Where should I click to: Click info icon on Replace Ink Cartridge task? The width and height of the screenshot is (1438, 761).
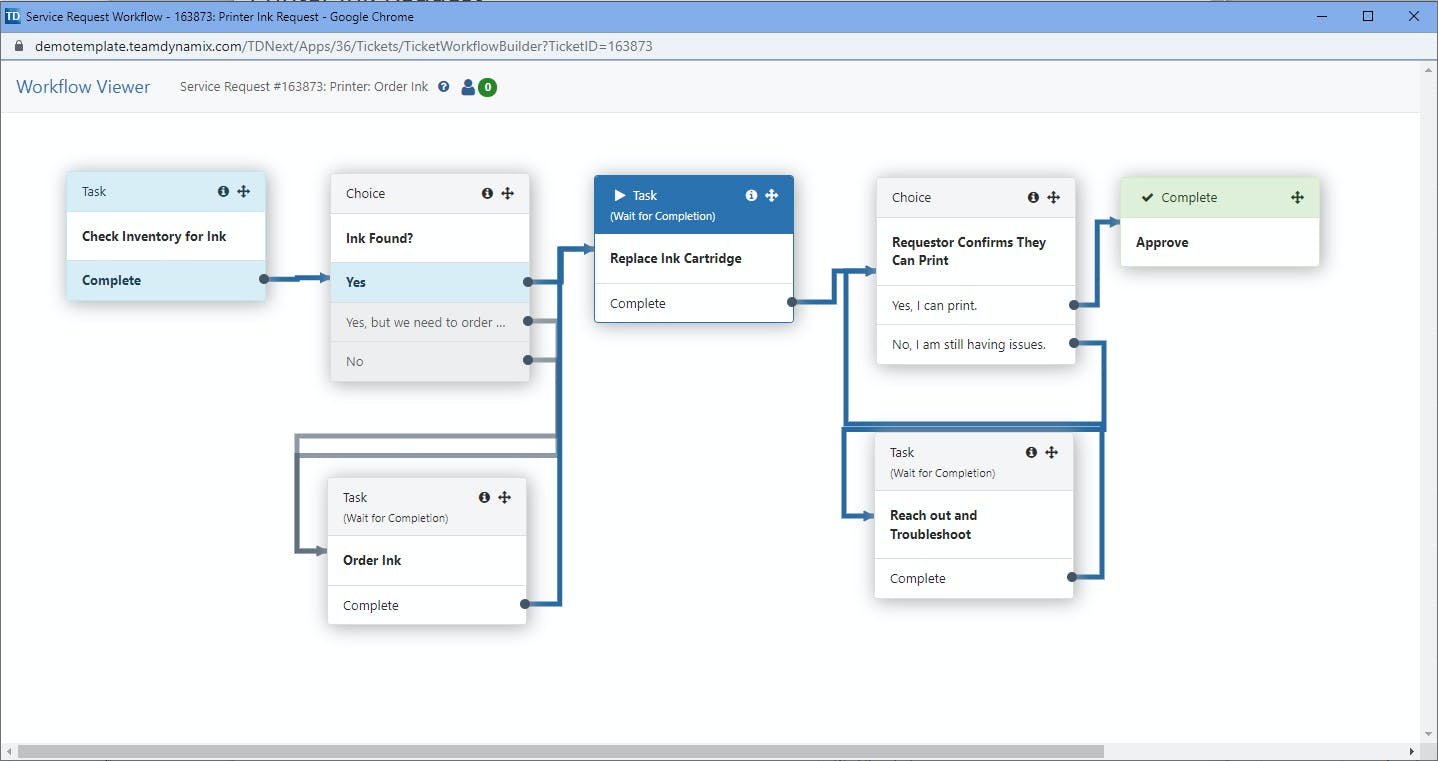(x=751, y=195)
